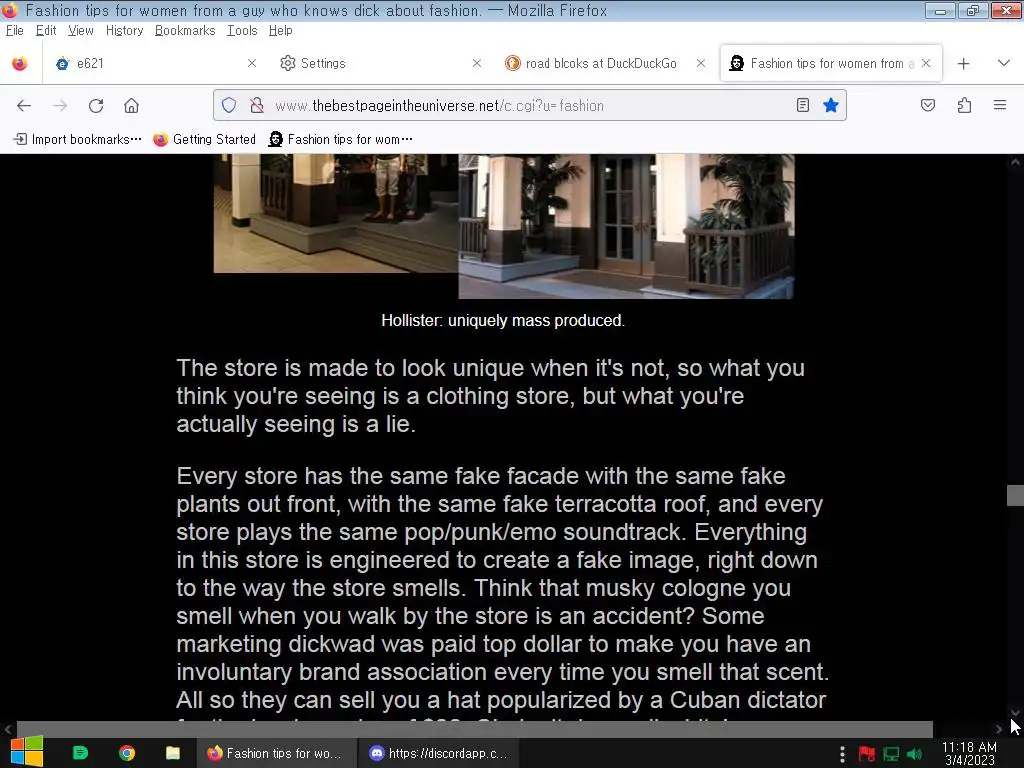Click the blue bookmark star
This screenshot has height=768, width=1024.
point(831,105)
